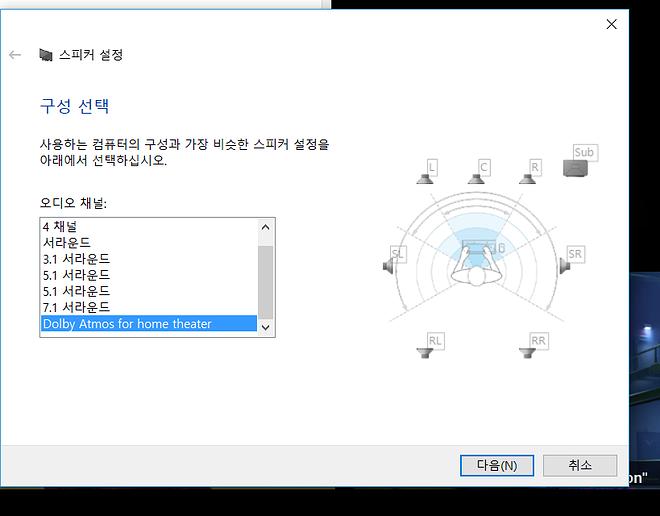Click the audio channel list scrollbar thumb
The image size is (660, 516).
pos(266,282)
